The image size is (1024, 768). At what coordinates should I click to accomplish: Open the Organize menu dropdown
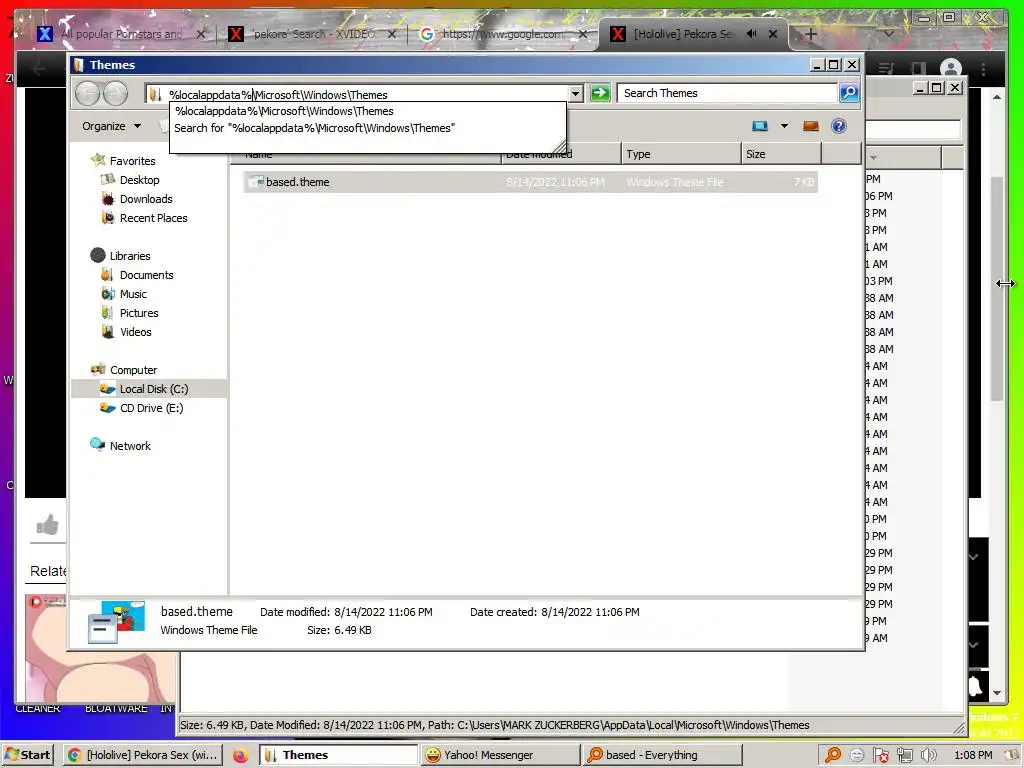coord(111,126)
